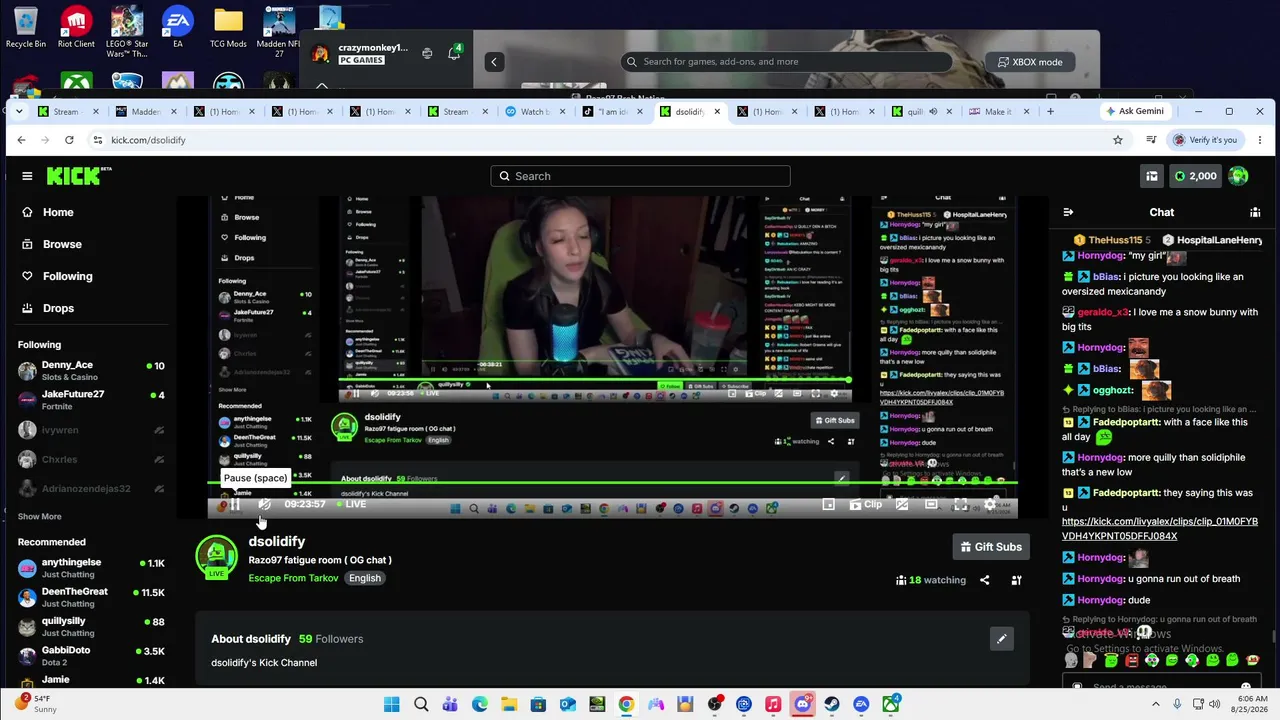Click the Ask Gemini button
This screenshot has width=1280, height=720.
pyautogui.click(x=1134, y=111)
